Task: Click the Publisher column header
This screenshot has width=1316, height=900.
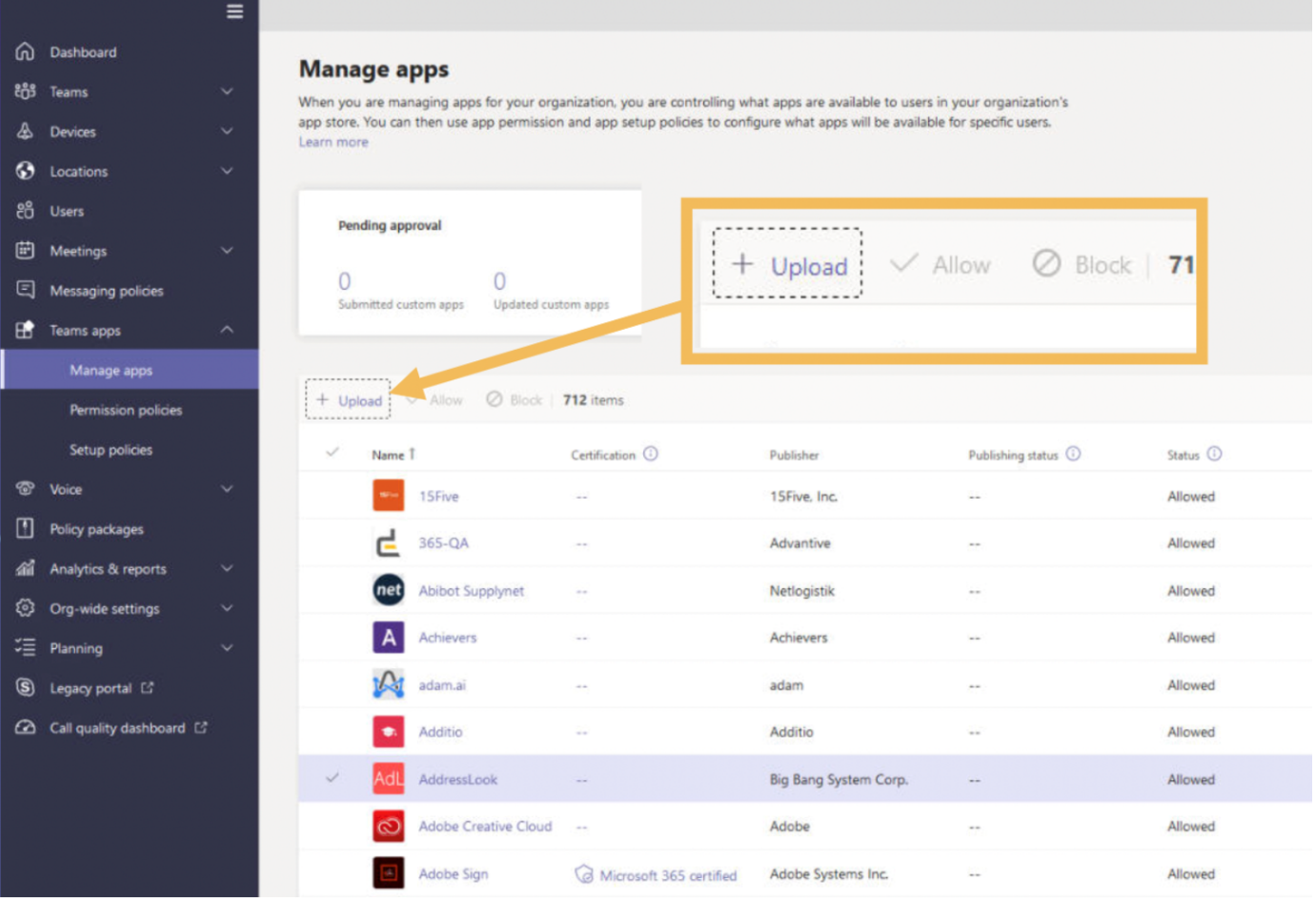Action: 795,456
